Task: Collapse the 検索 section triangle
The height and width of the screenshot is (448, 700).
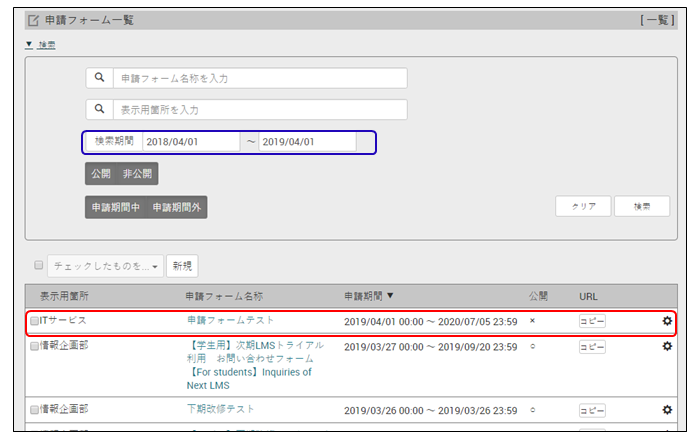Action: pos(29,44)
